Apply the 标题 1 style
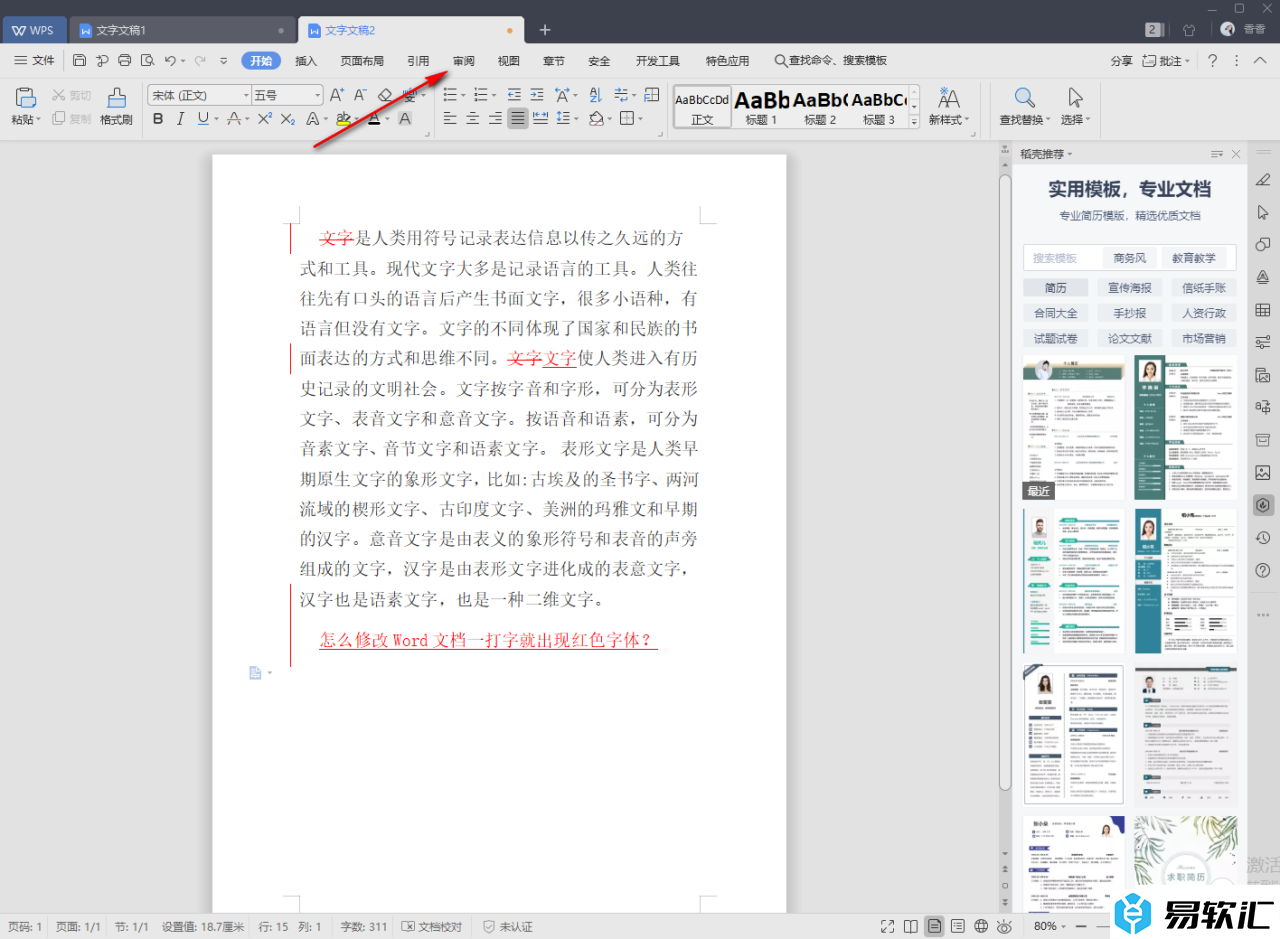1280x939 pixels. coord(761,108)
